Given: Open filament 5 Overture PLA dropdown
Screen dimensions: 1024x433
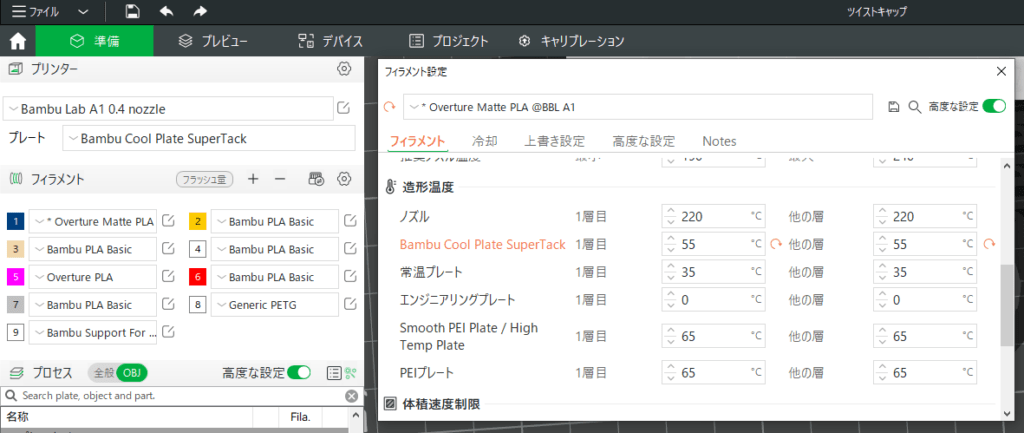Looking at the screenshot, I should (x=93, y=277).
